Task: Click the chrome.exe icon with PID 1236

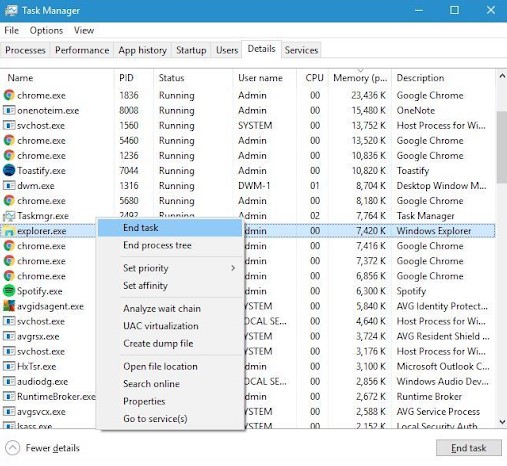Action: (x=9, y=155)
